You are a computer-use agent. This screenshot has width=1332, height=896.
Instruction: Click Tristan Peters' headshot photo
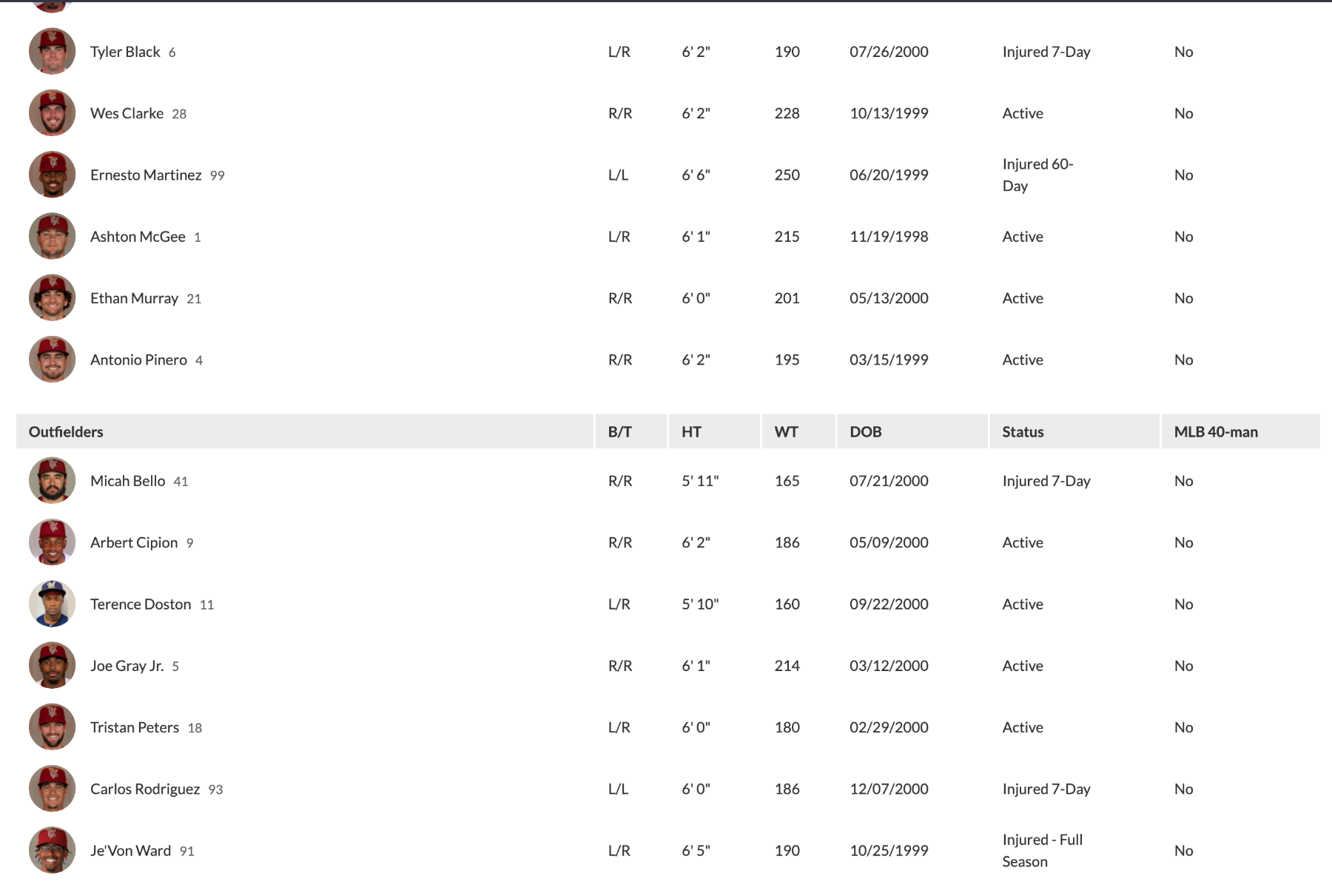click(52, 727)
